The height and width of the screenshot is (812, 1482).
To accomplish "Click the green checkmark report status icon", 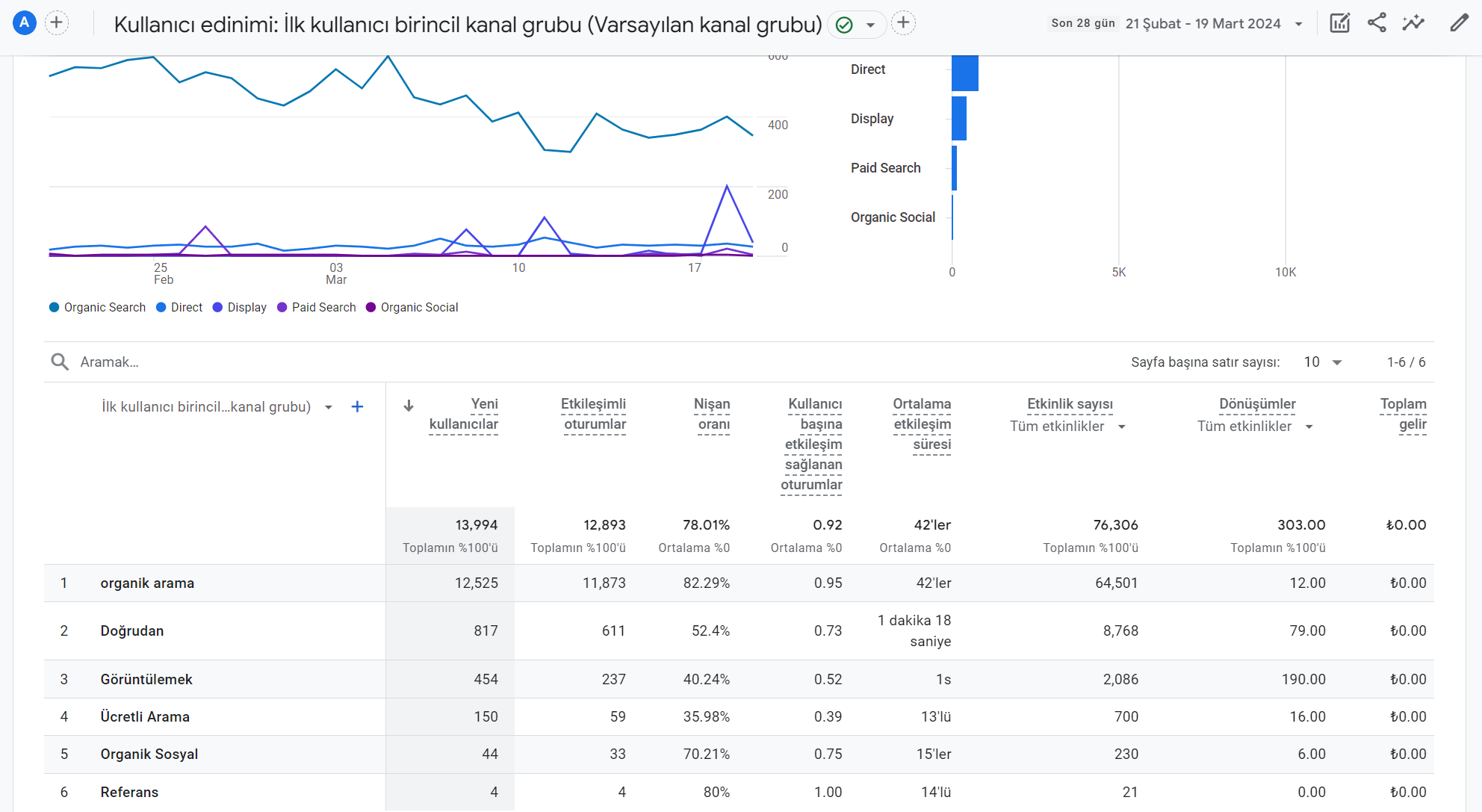I will pos(844,25).
